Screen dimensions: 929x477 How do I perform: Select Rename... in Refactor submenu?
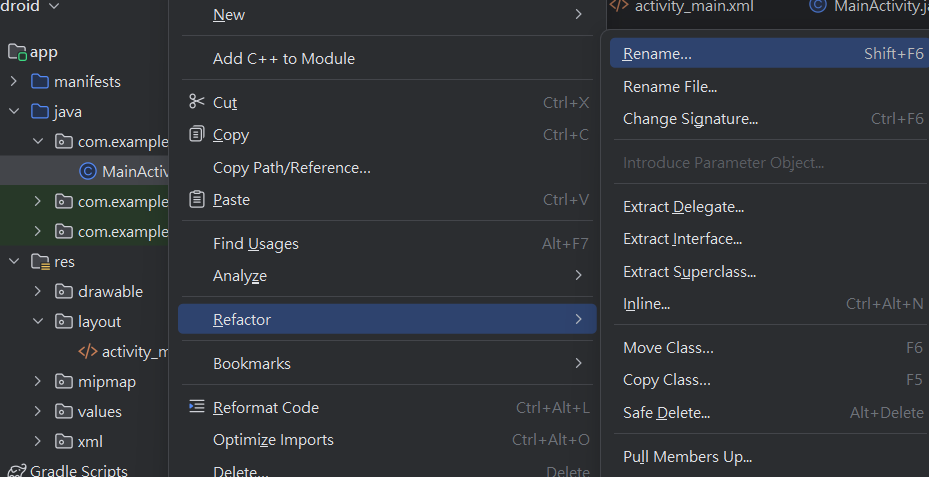click(x=770, y=53)
